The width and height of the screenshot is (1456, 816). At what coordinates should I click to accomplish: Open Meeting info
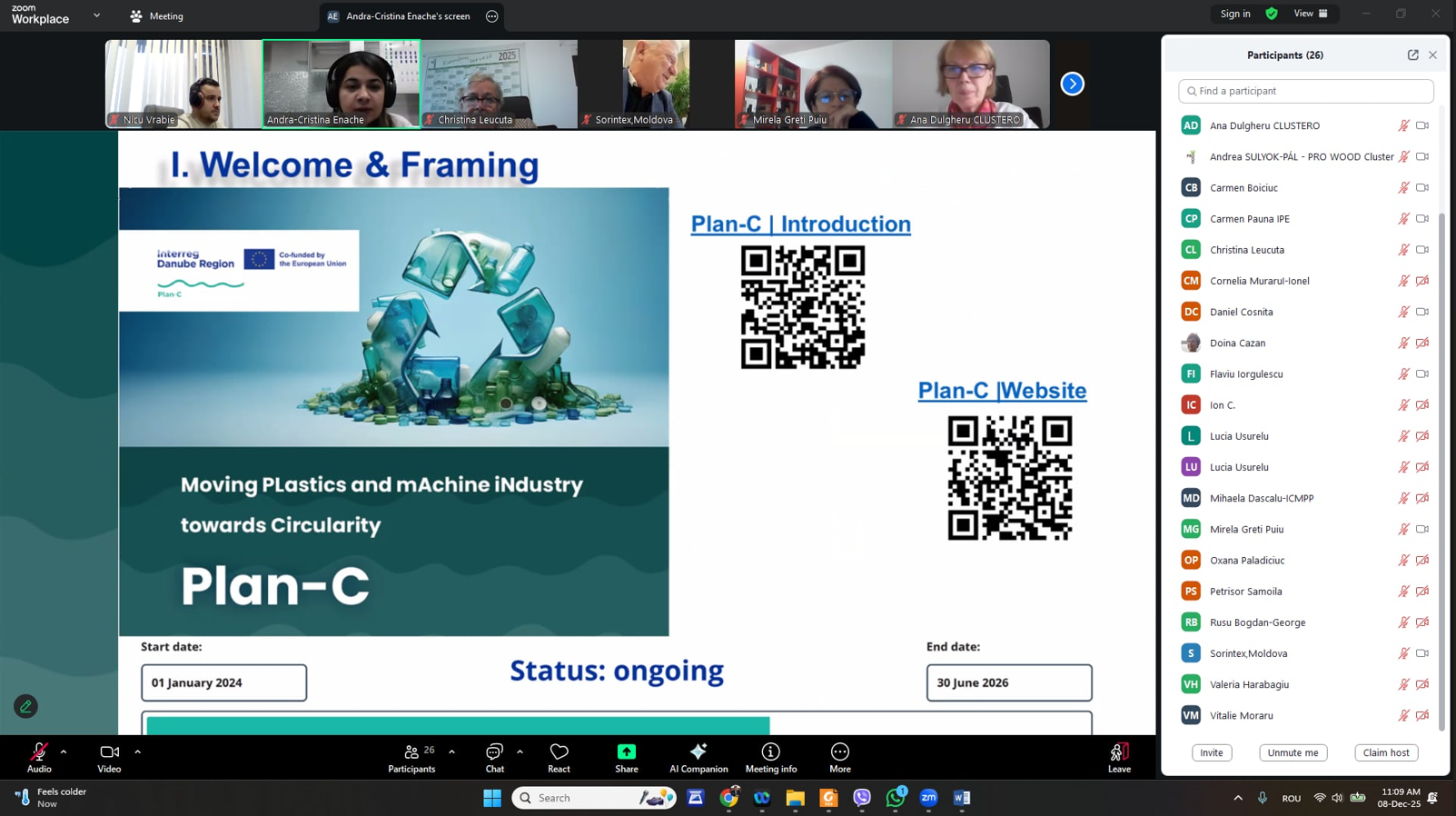point(770,757)
